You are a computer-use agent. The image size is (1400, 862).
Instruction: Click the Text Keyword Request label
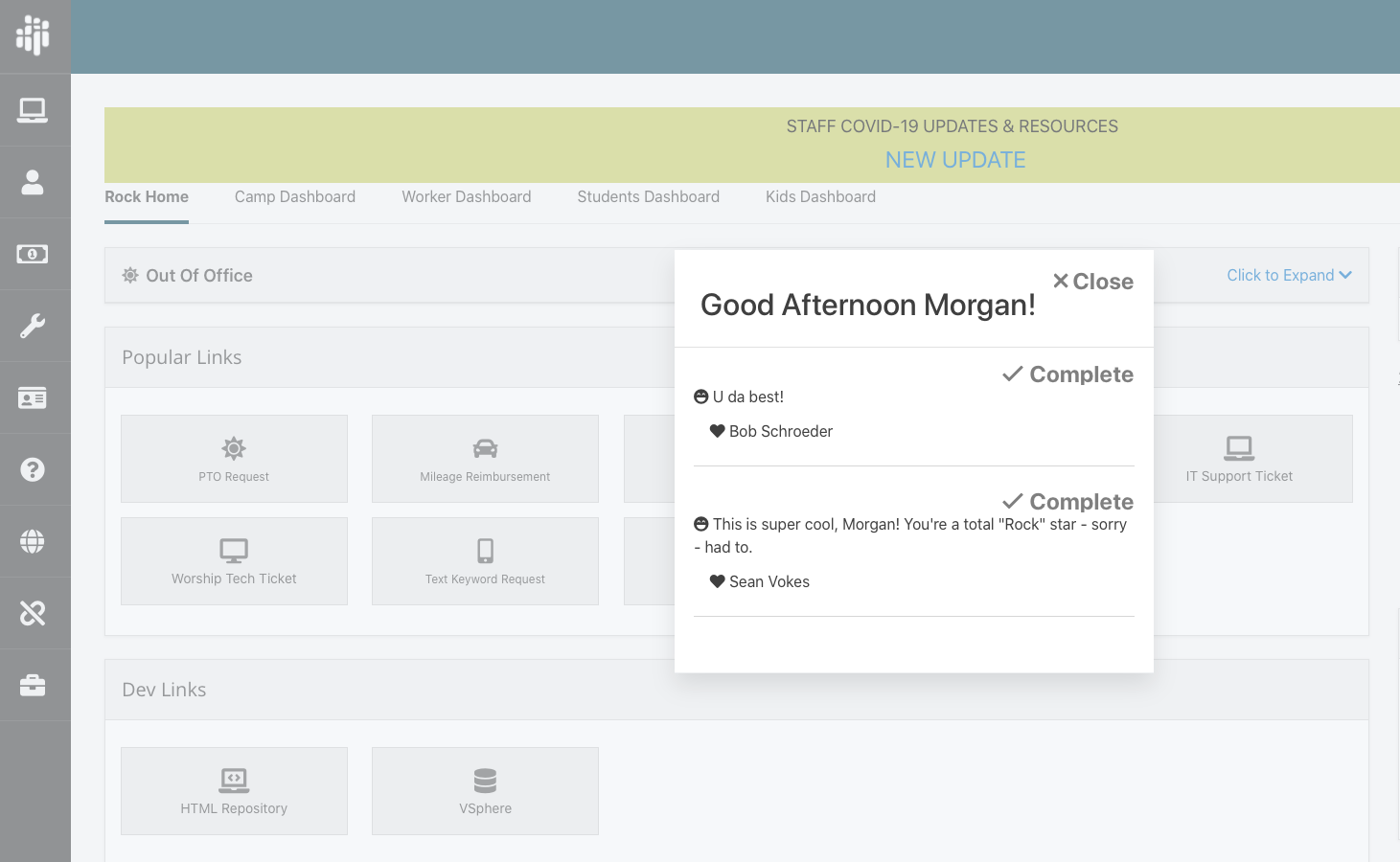click(x=485, y=579)
